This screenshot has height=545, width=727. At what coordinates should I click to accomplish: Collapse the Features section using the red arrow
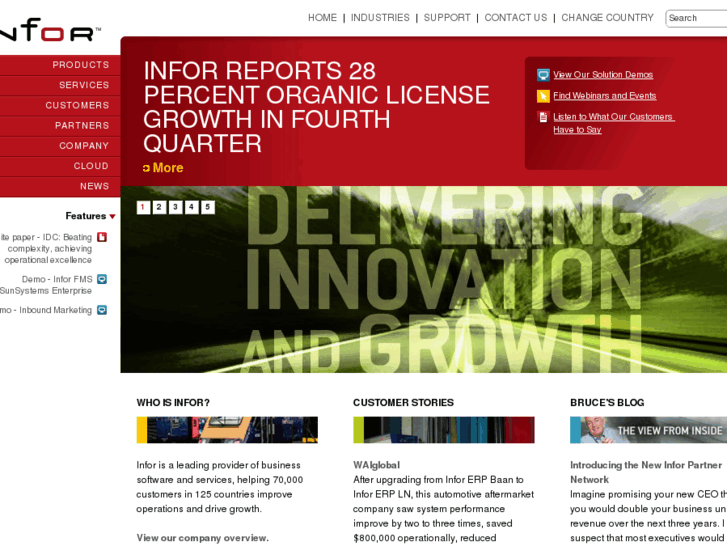112,216
